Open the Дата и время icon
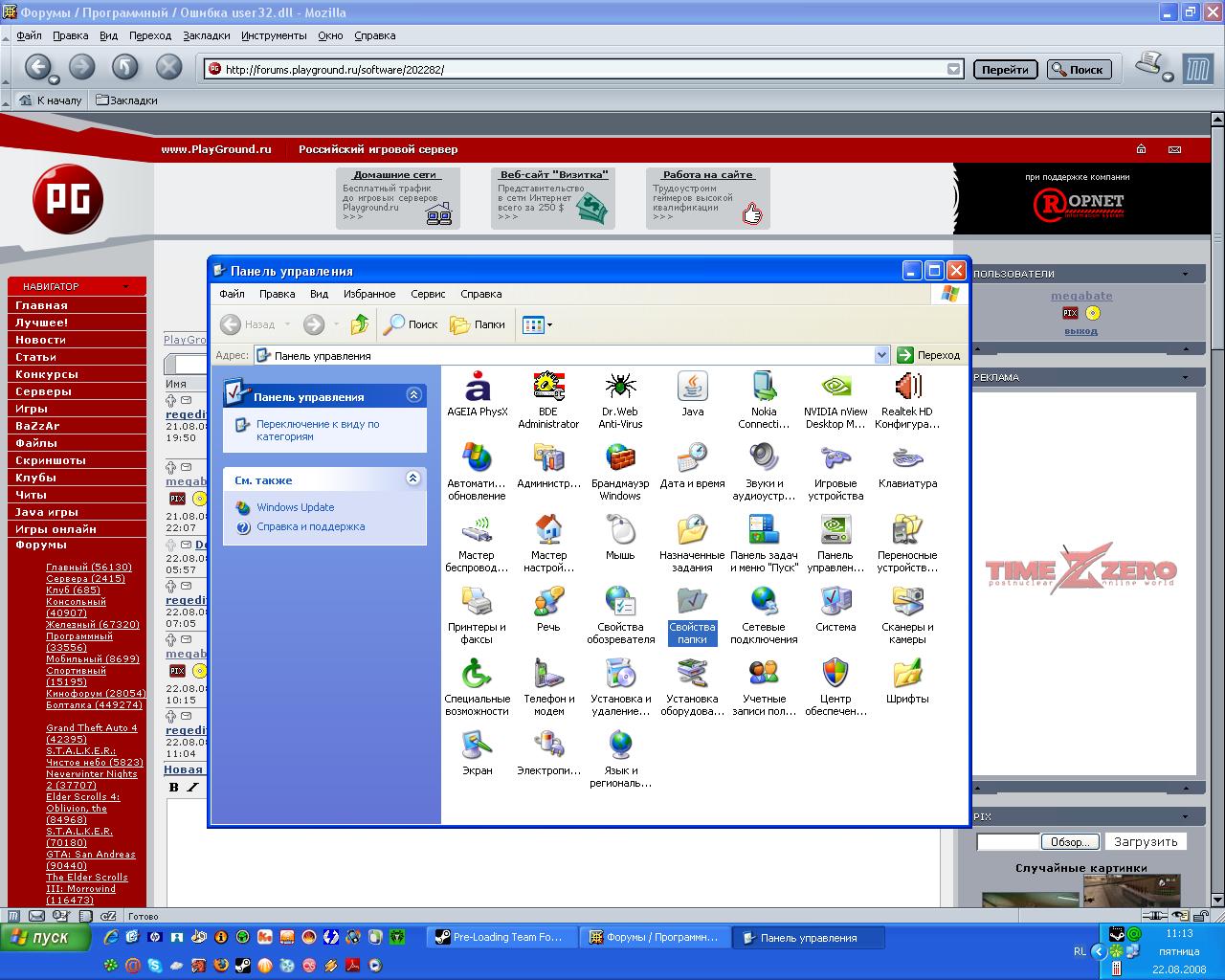The width and height of the screenshot is (1225, 980). point(692,459)
